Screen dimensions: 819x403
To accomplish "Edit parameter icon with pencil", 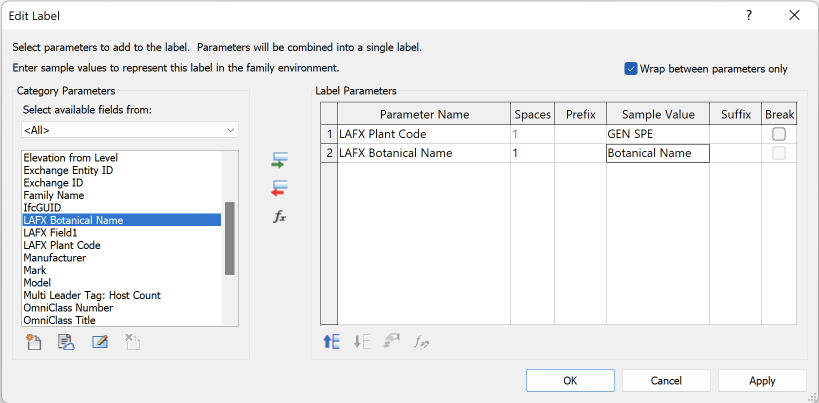I will pos(100,342).
